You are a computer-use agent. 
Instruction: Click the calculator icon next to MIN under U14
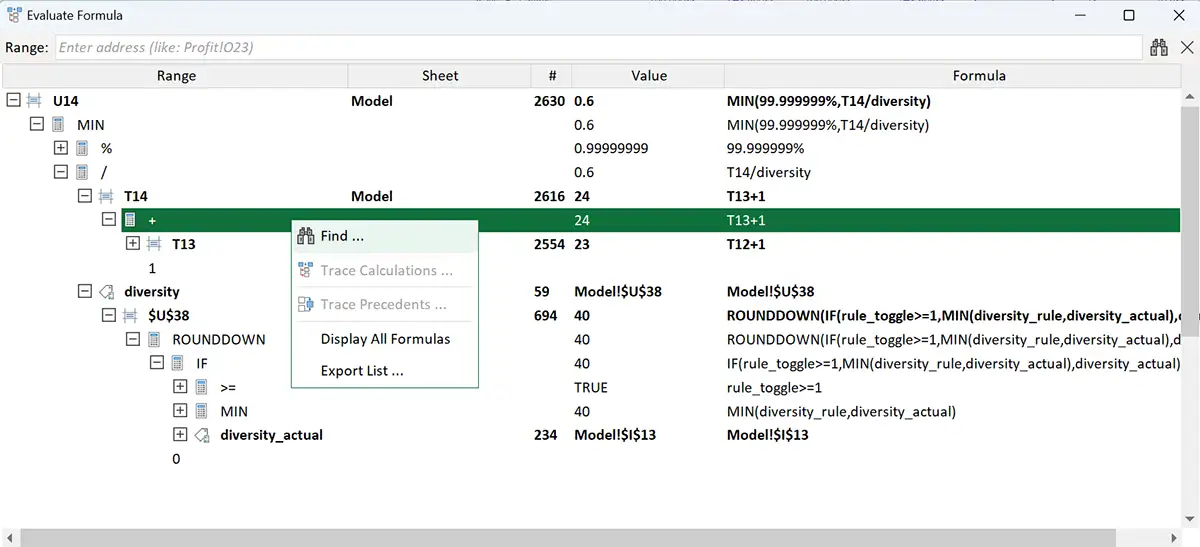(59, 125)
